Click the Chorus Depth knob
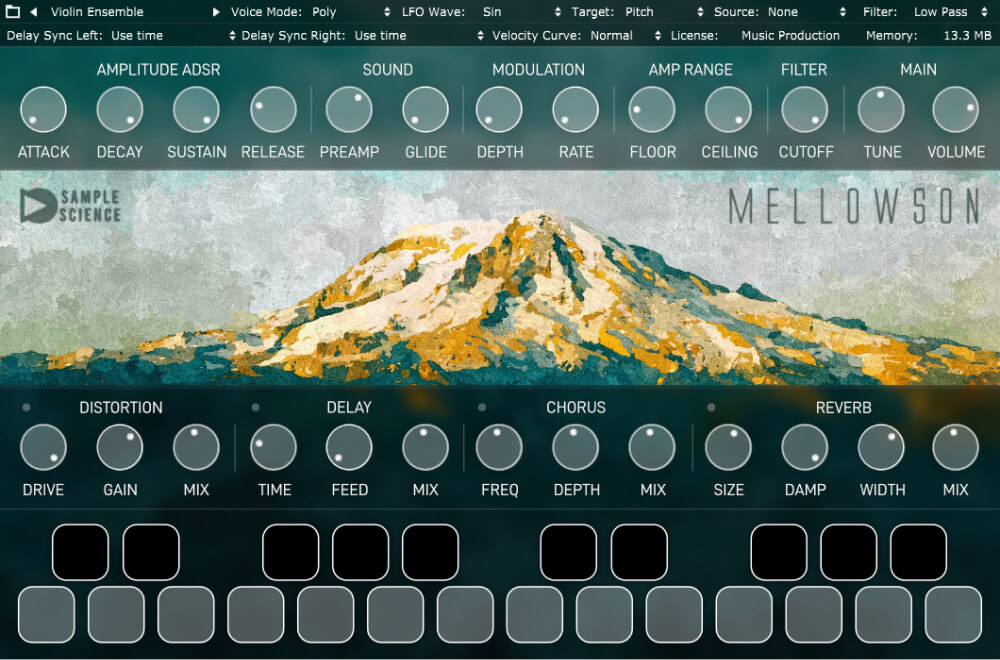The image size is (1000, 660). click(575, 448)
